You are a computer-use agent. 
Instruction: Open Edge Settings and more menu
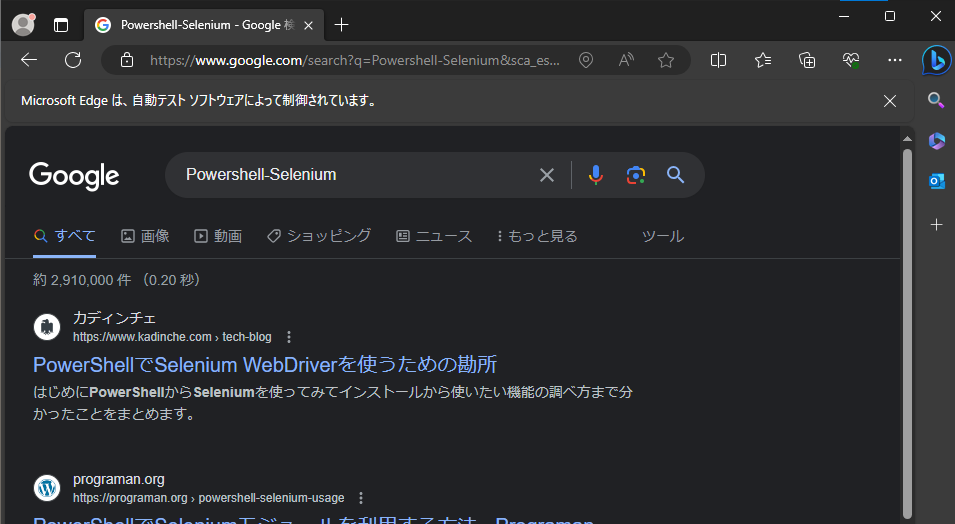(895, 60)
